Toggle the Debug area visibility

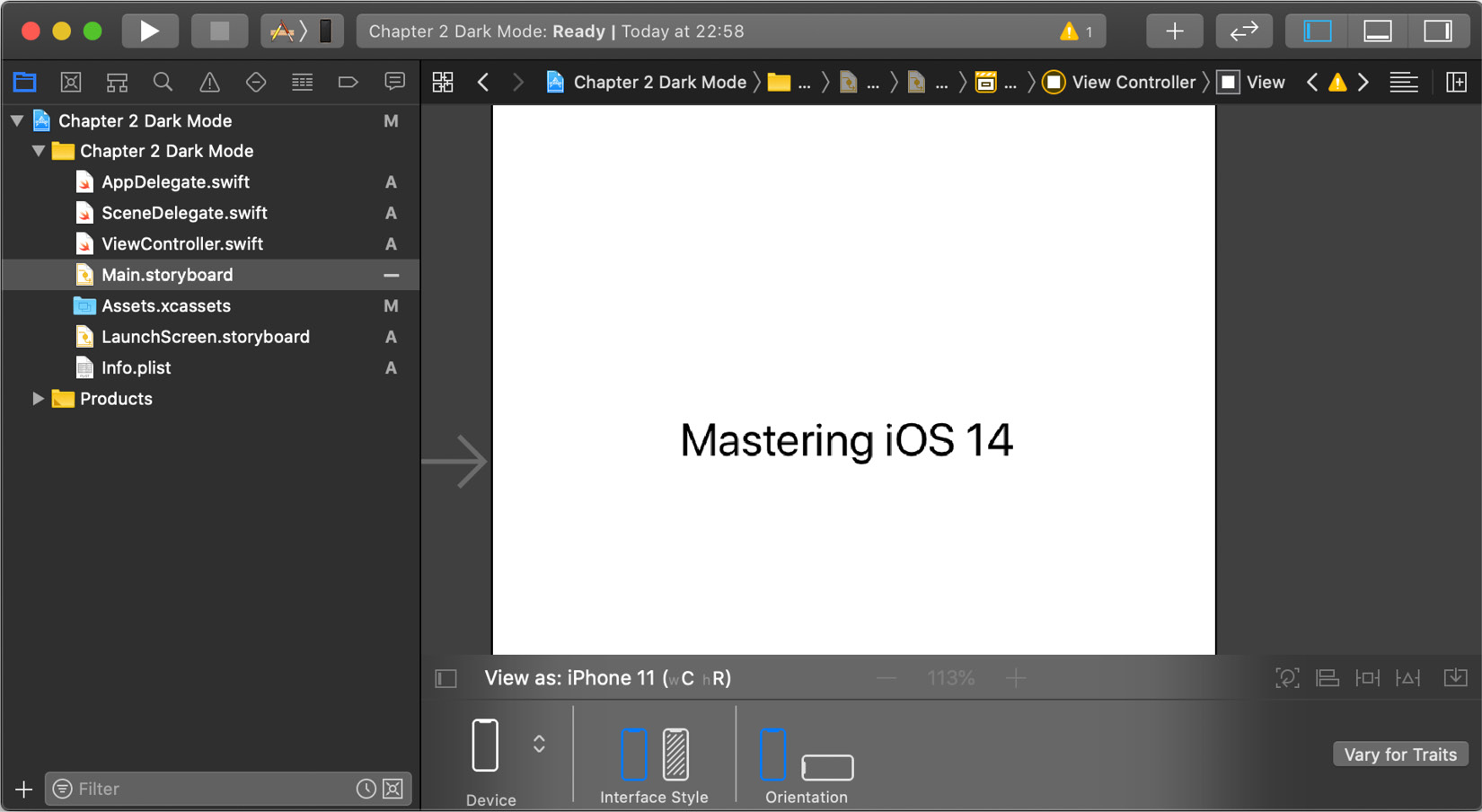click(x=1378, y=31)
